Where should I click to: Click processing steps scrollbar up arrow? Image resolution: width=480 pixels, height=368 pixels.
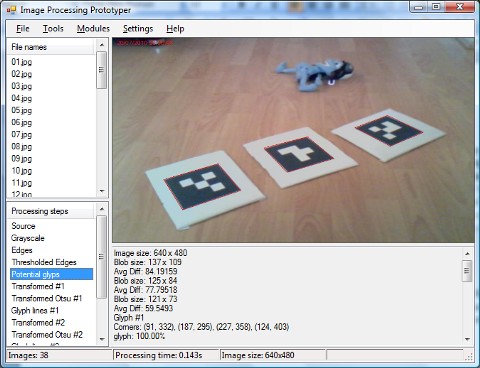click(x=102, y=209)
